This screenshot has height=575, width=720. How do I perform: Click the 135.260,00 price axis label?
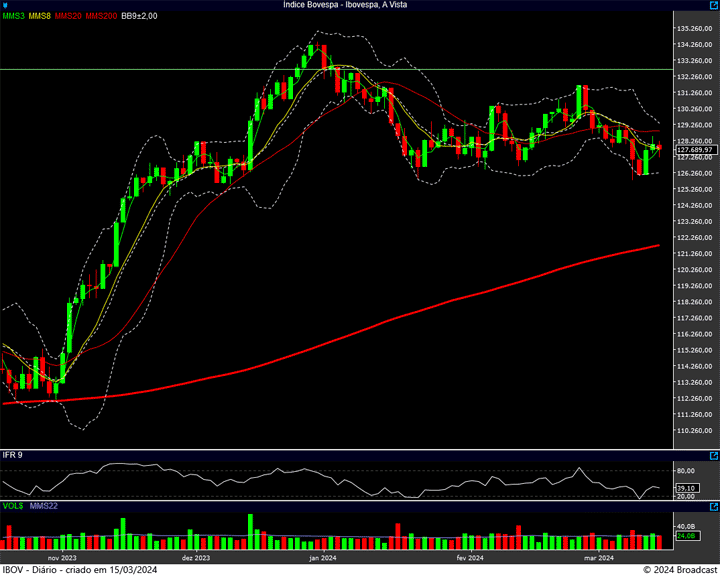coord(694,28)
